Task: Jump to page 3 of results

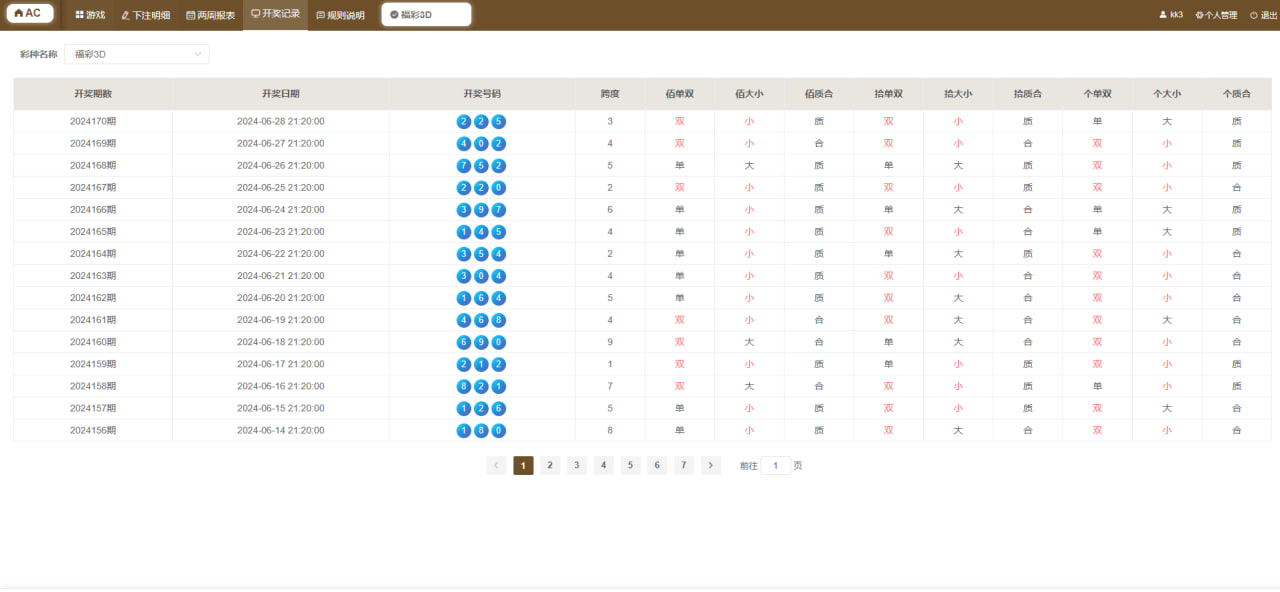Action: (x=577, y=465)
